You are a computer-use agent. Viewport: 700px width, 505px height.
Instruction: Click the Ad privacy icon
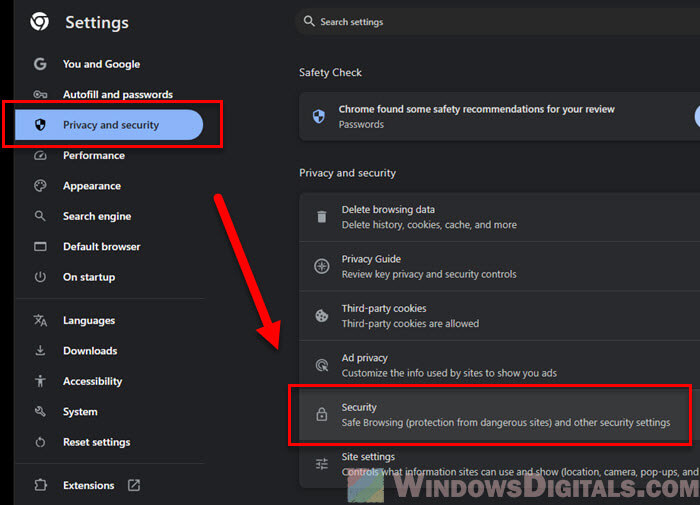321,365
